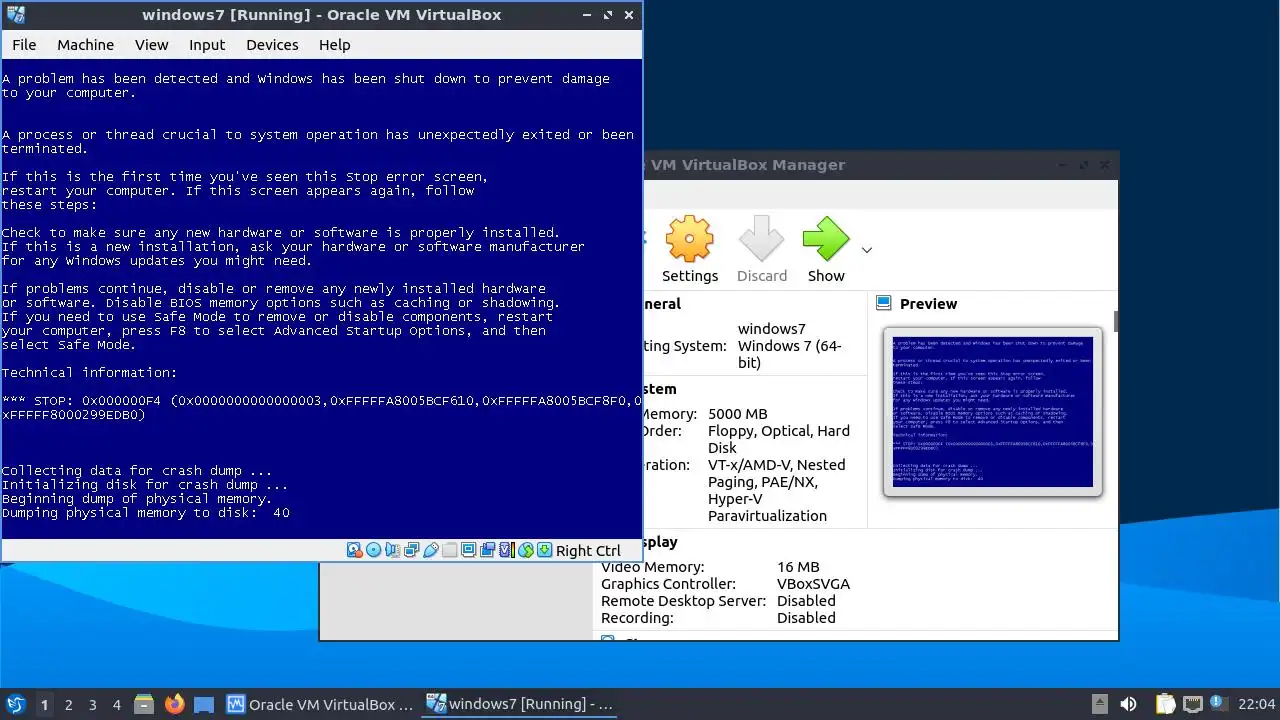Click the display settings status icon
The height and width of the screenshot is (720, 1280).
coord(468,550)
